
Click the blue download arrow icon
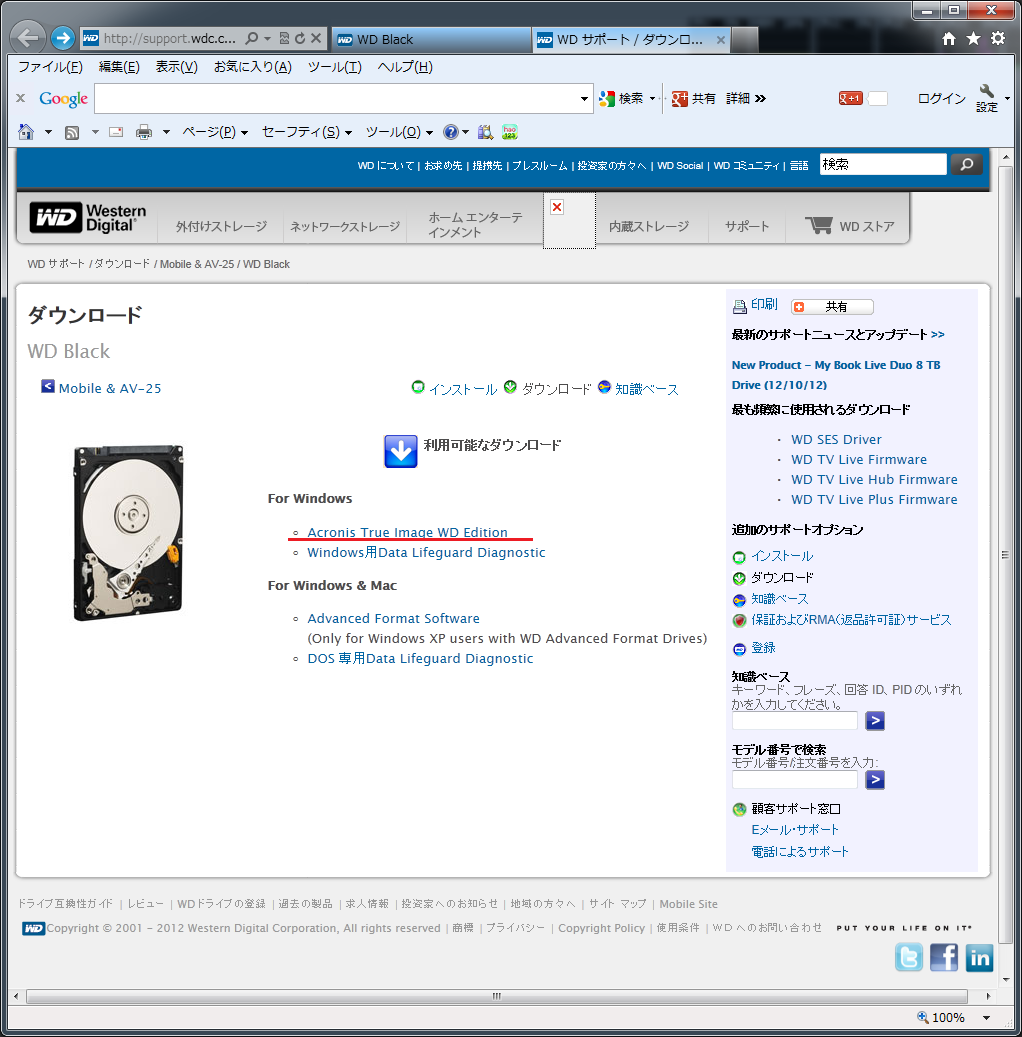point(401,451)
